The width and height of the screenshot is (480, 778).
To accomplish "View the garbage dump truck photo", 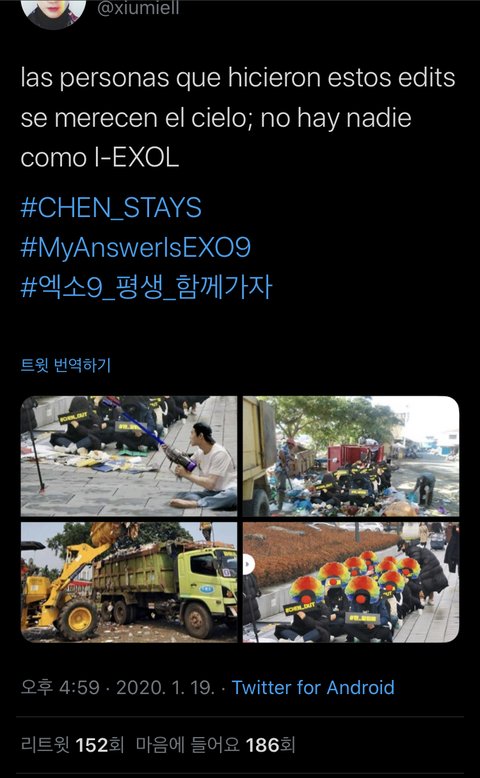I will pos(351,456).
